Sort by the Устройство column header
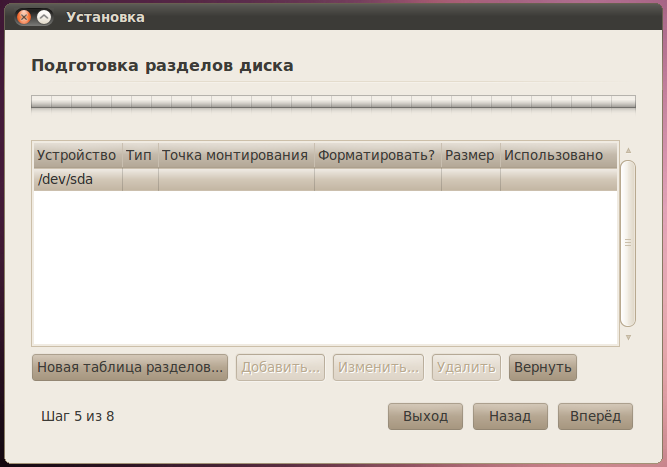The image size is (667, 467). [78, 155]
